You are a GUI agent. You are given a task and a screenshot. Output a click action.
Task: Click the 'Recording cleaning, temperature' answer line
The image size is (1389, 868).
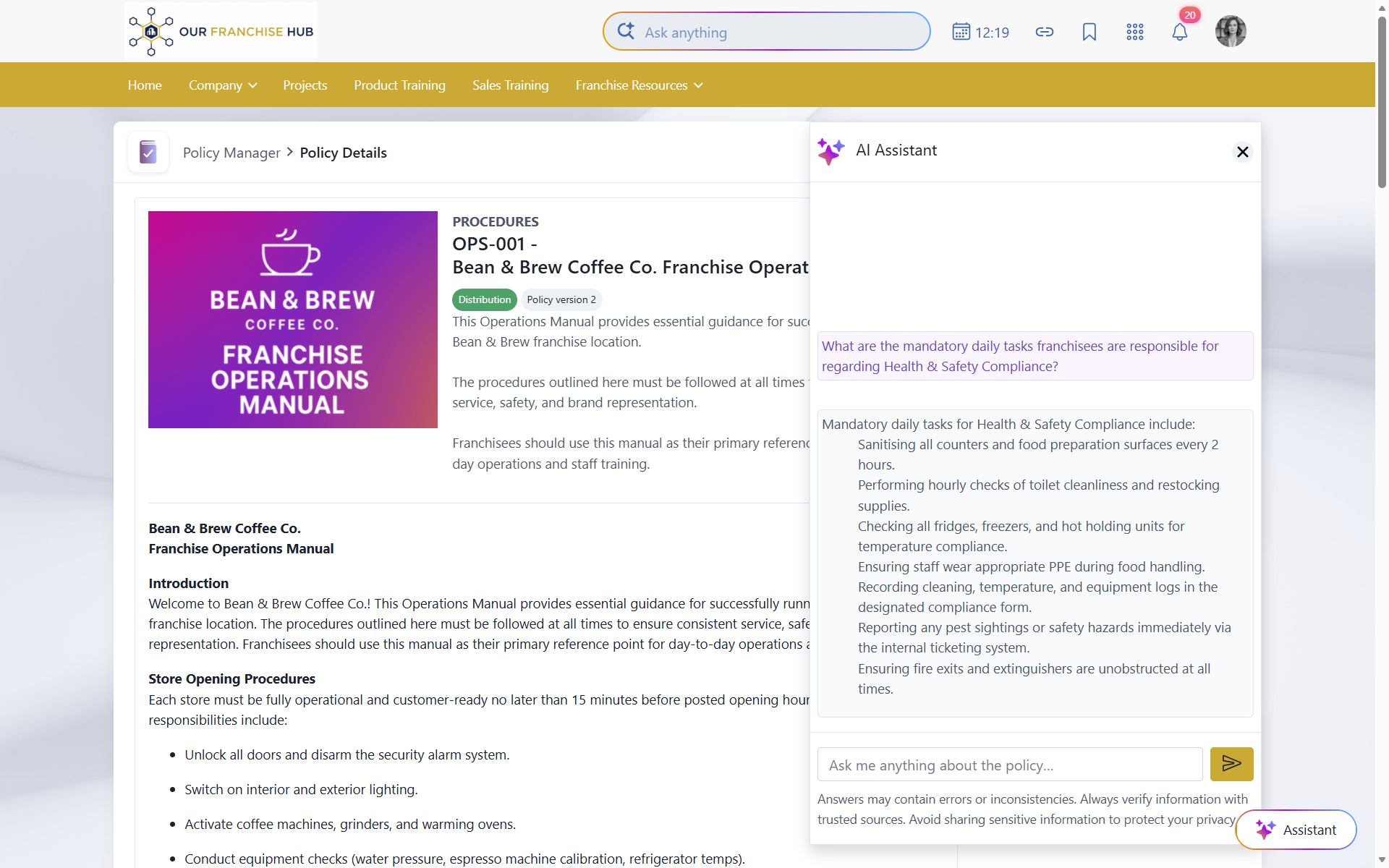[x=1038, y=597]
